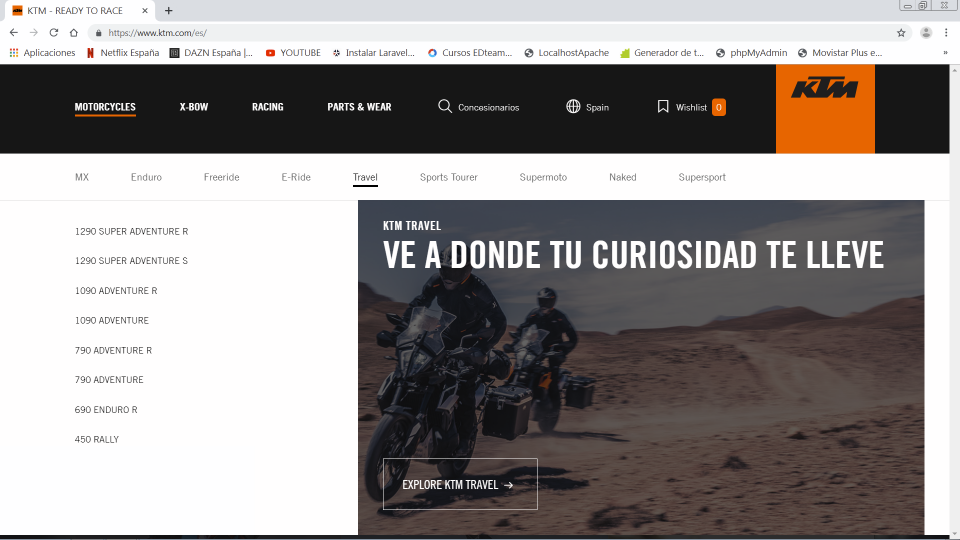This screenshot has height=540, width=960.
Task: Click the EXPLORE KTM TRAVEL button
Action: (460, 484)
